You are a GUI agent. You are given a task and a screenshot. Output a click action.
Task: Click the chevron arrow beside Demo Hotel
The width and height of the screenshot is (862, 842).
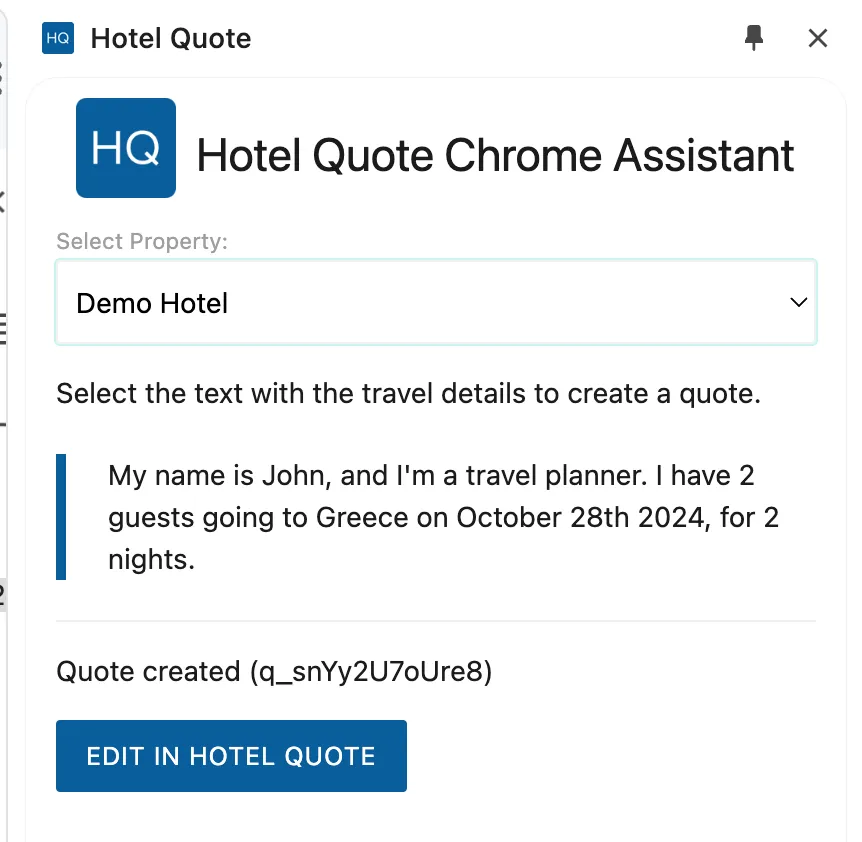click(x=798, y=303)
